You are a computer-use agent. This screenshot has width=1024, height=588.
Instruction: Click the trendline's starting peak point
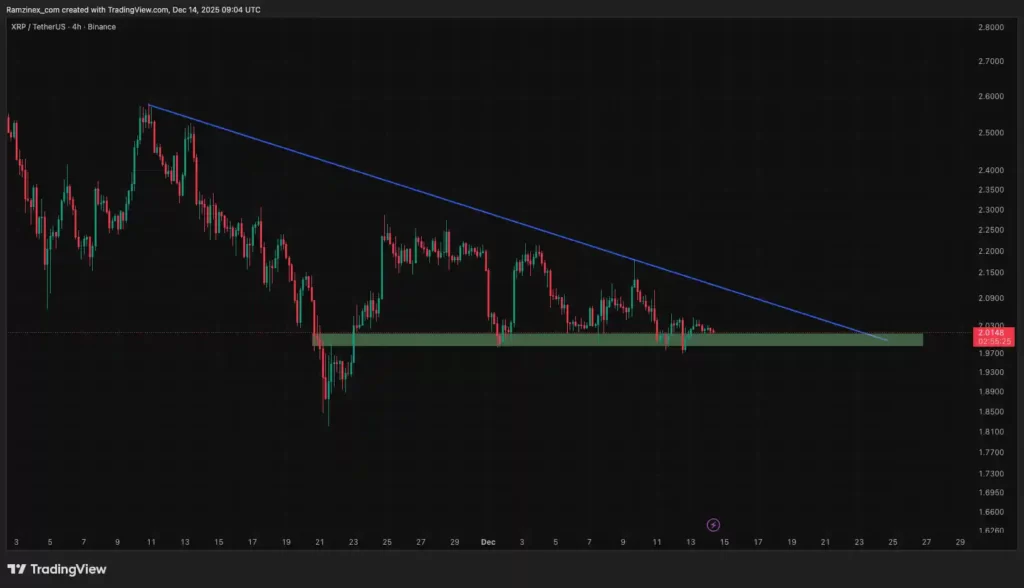pyautogui.click(x=148, y=105)
